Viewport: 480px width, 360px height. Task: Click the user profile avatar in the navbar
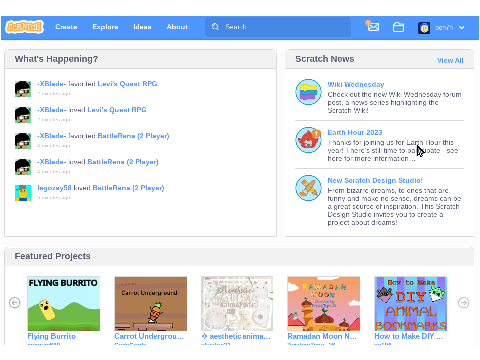click(x=424, y=28)
